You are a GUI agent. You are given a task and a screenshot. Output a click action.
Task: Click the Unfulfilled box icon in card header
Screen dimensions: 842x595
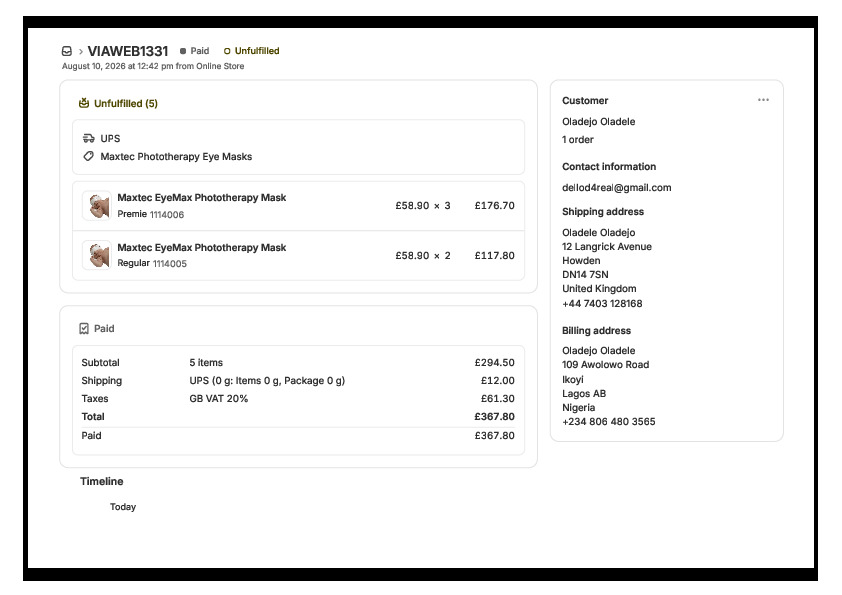tap(84, 103)
